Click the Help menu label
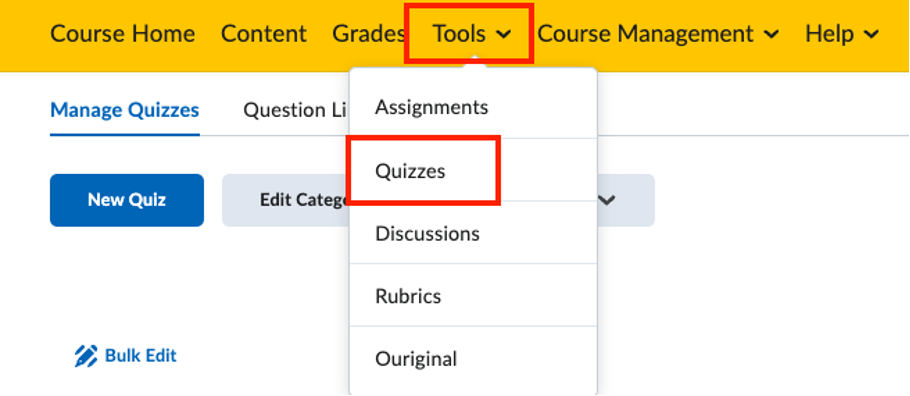 click(829, 34)
